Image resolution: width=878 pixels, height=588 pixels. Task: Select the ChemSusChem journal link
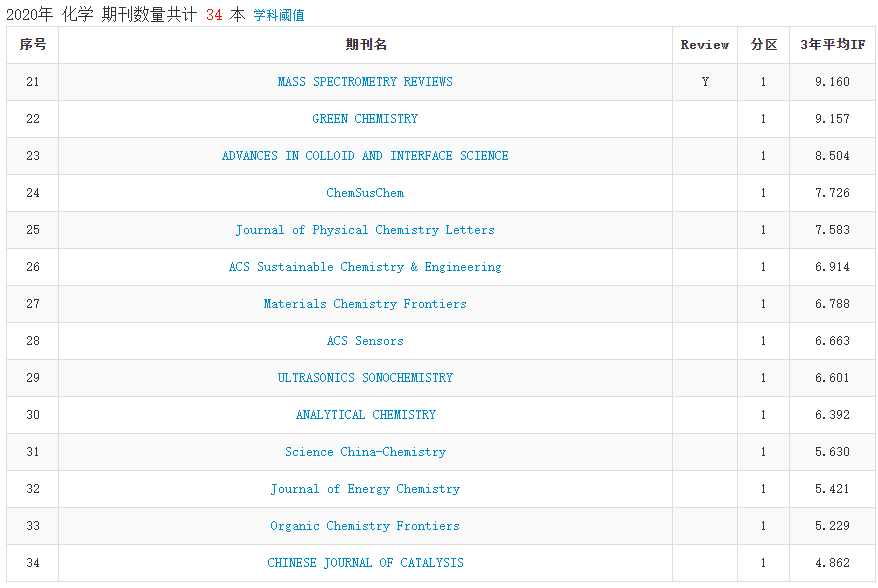click(x=365, y=193)
